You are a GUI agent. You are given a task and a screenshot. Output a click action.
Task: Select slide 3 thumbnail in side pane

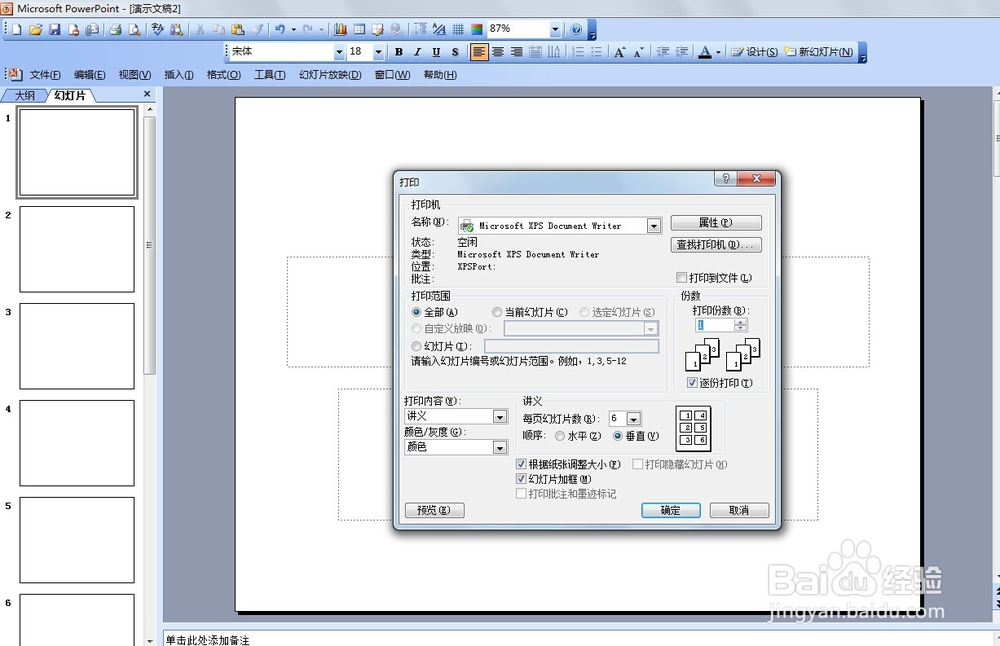pos(77,346)
